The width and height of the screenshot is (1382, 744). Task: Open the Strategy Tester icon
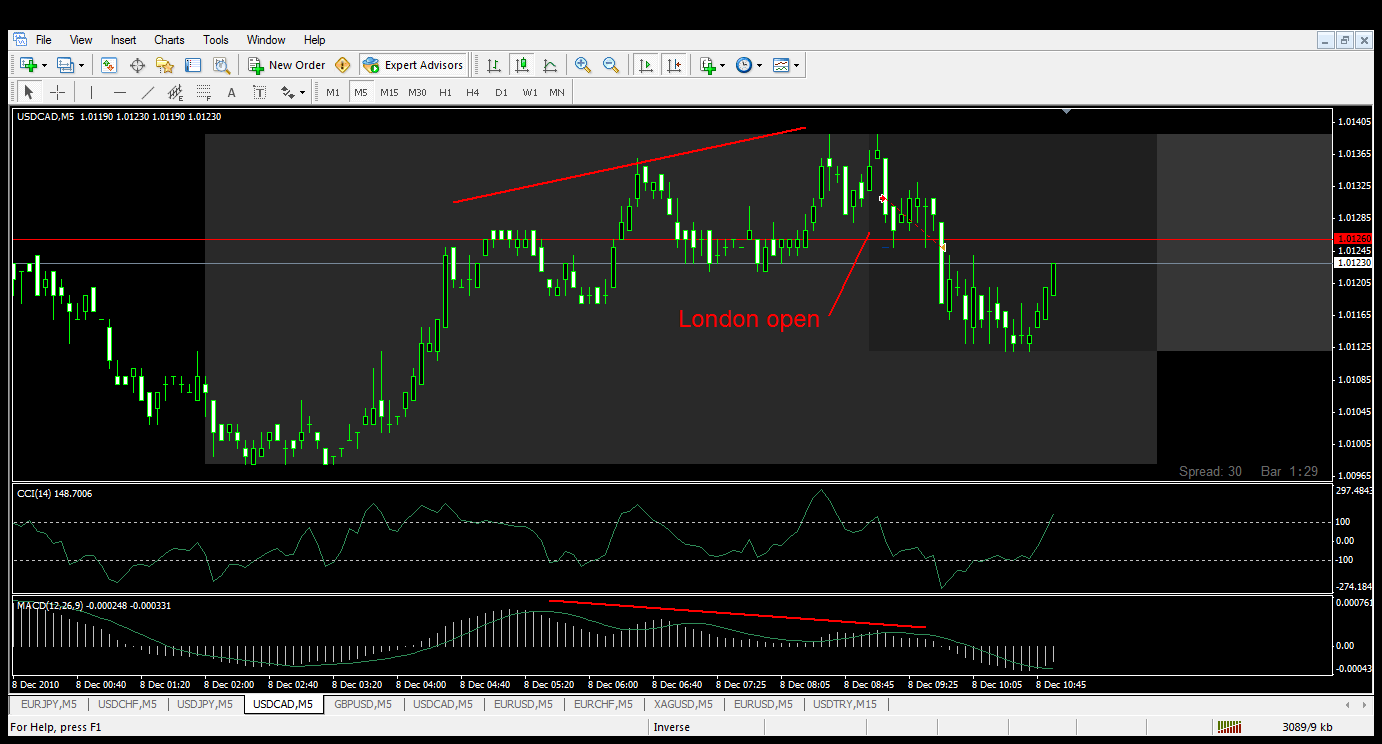pos(221,65)
